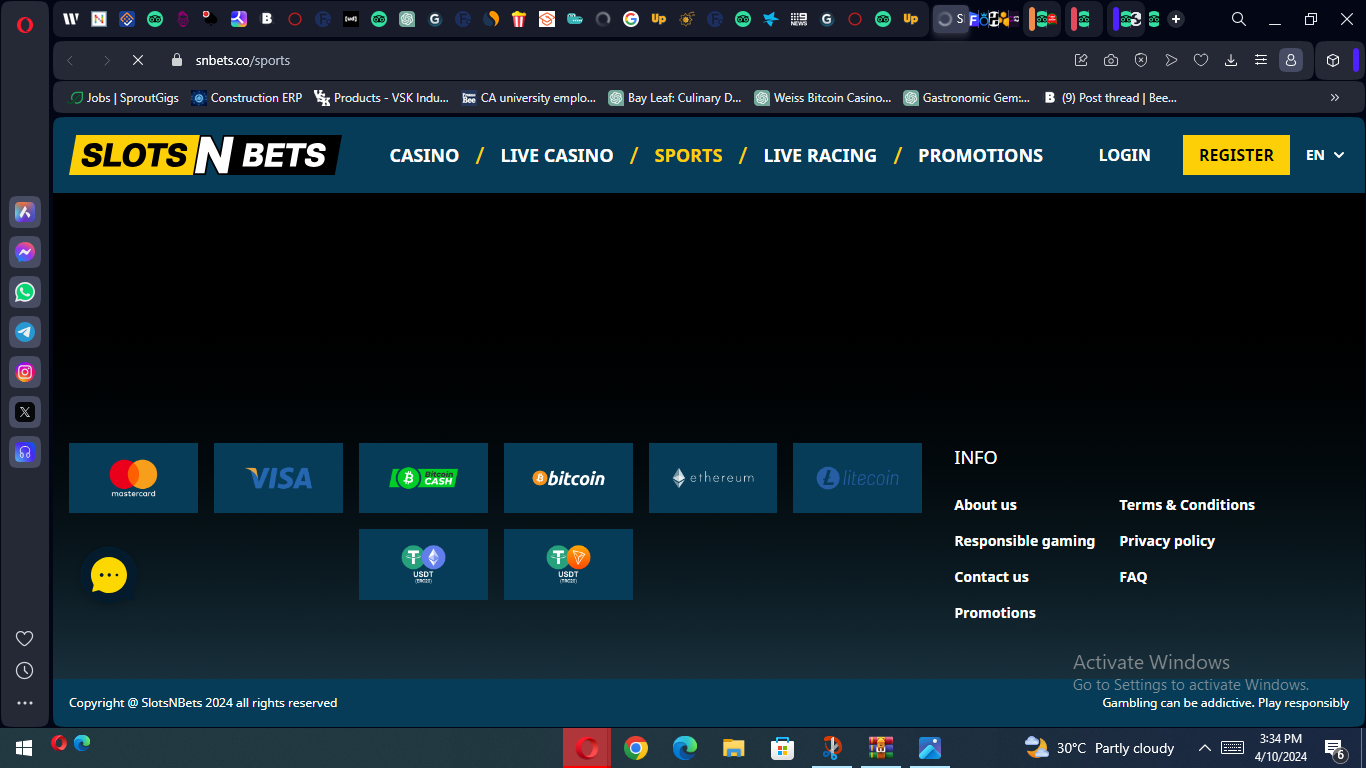1366x768 pixels.
Task: Select the USDT TRC20 payment tile
Action: tap(568, 564)
